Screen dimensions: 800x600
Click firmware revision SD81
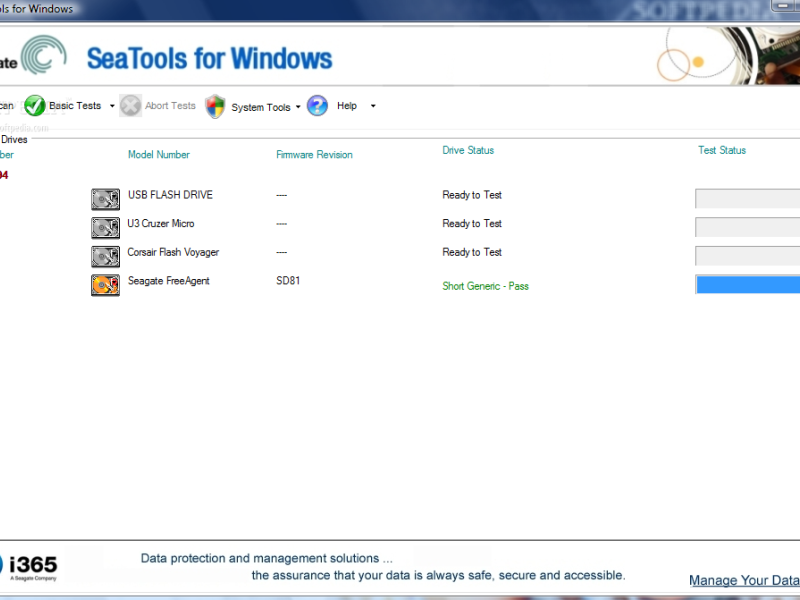click(288, 281)
